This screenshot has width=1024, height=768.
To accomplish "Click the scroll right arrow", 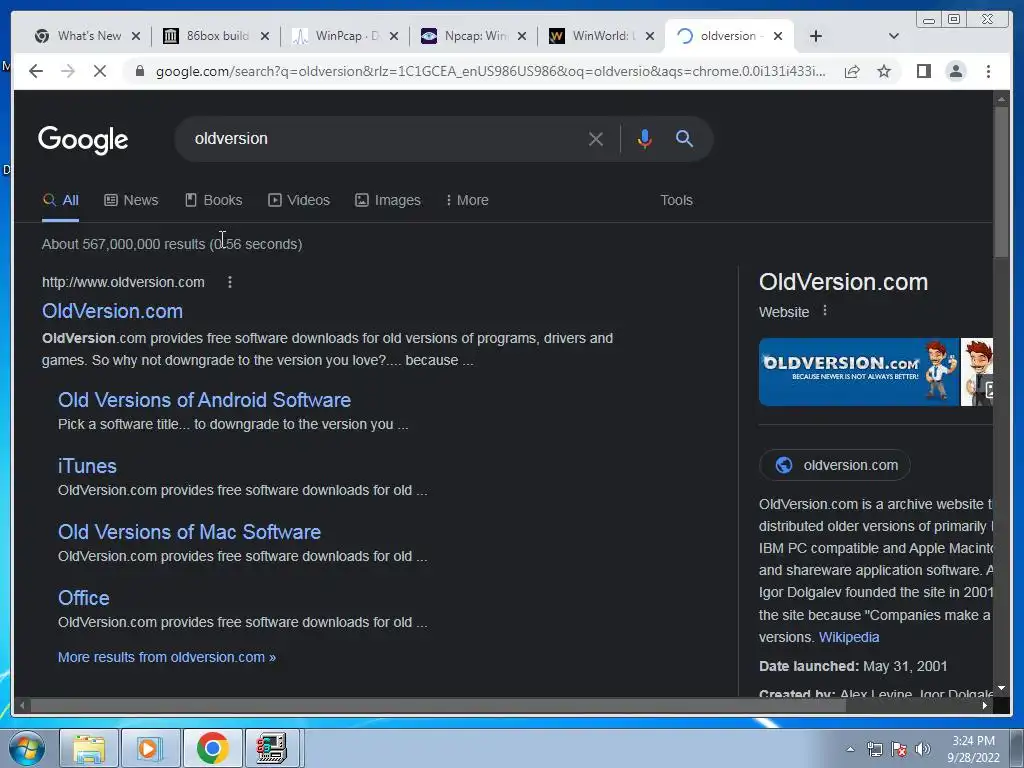I will pos(984,705).
